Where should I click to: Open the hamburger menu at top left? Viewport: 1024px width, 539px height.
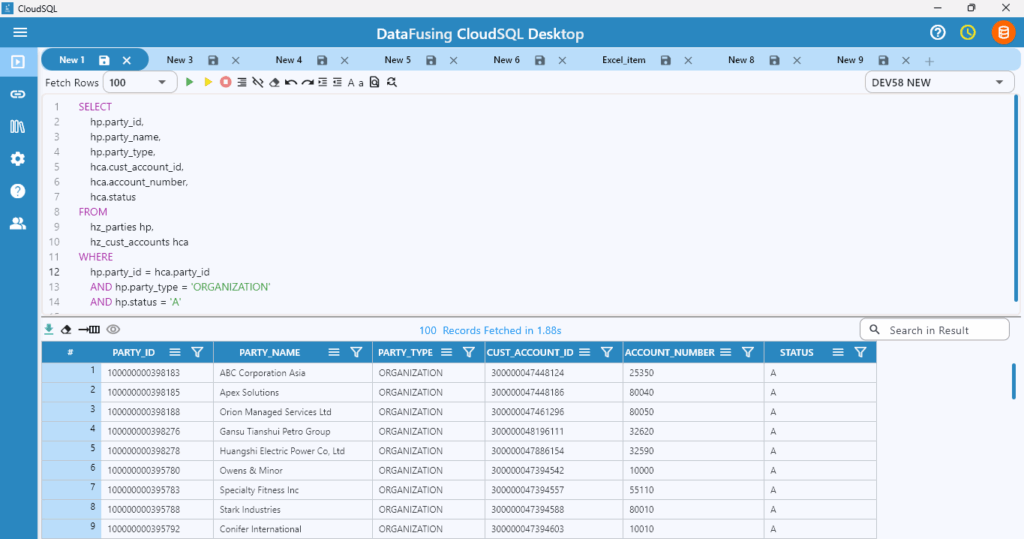[x=20, y=32]
